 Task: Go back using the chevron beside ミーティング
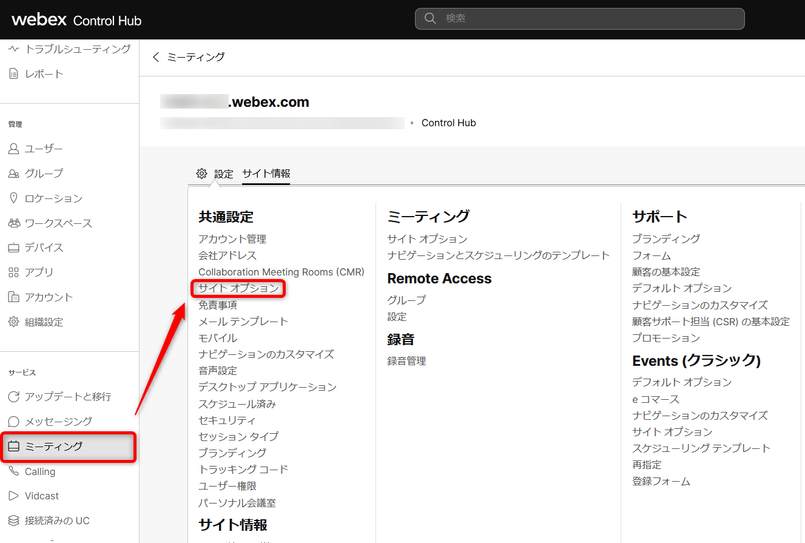tap(156, 57)
